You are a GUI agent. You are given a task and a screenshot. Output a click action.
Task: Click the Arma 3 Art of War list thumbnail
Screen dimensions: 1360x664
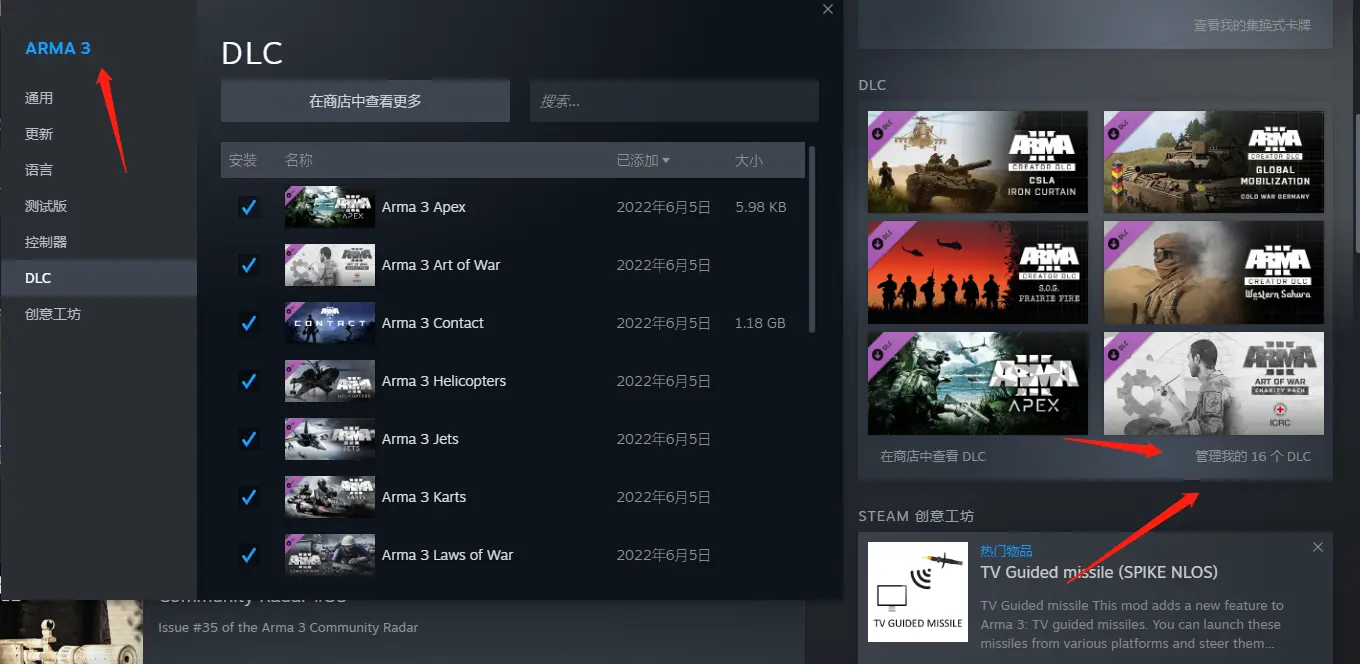(x=330, y=265)
